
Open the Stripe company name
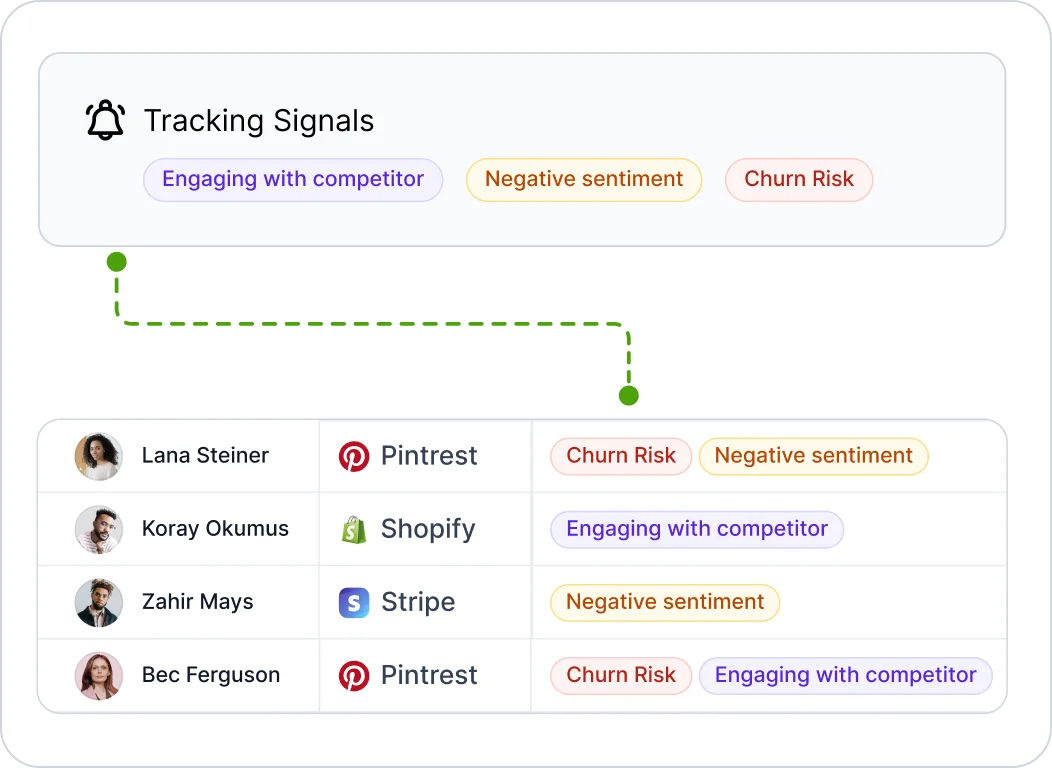[418, 602]
